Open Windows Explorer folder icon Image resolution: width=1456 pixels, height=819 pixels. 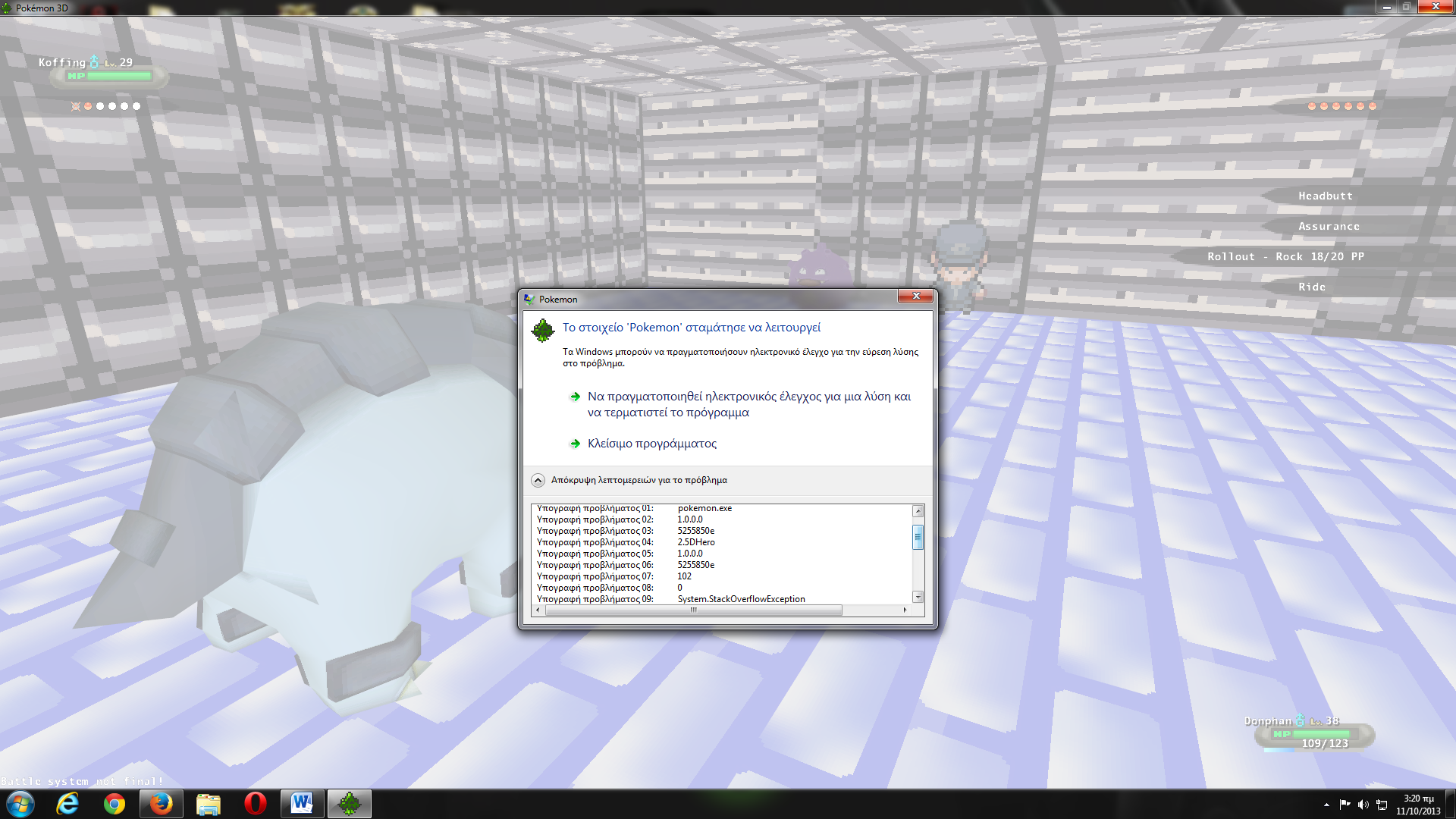[208, 804]
